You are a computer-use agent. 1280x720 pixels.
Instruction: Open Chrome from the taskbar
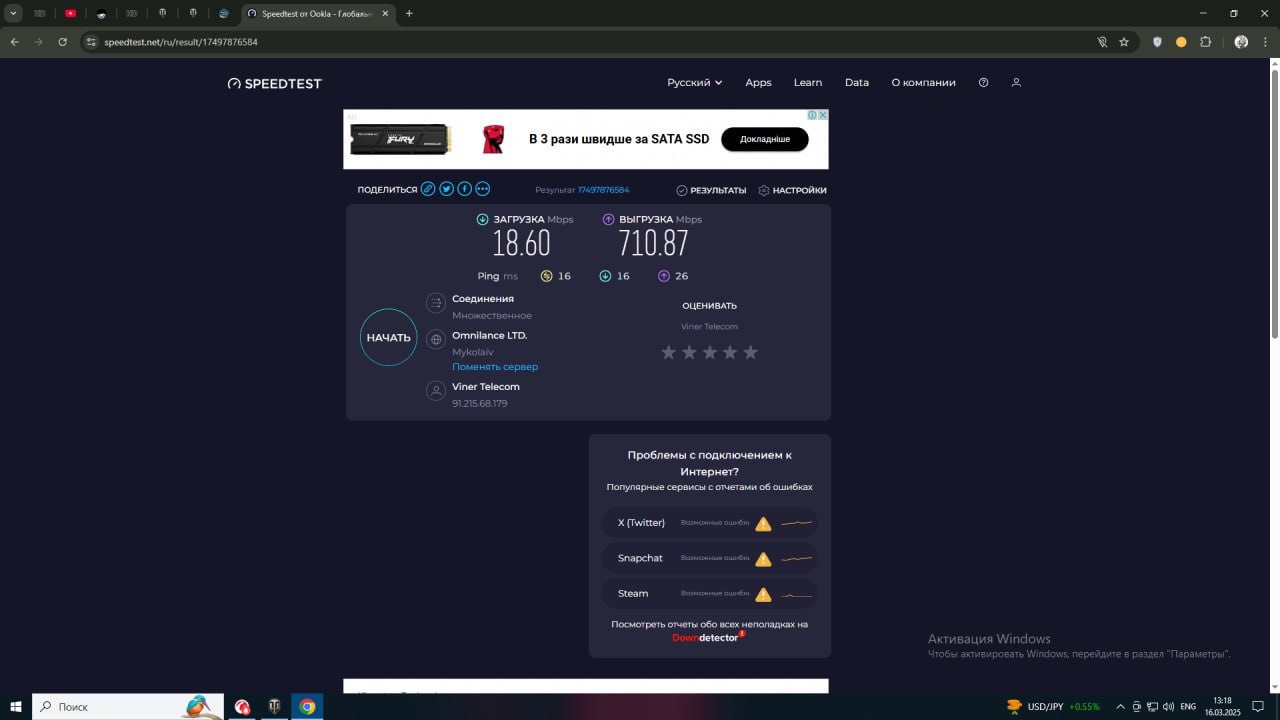click(x=307, y=707)
